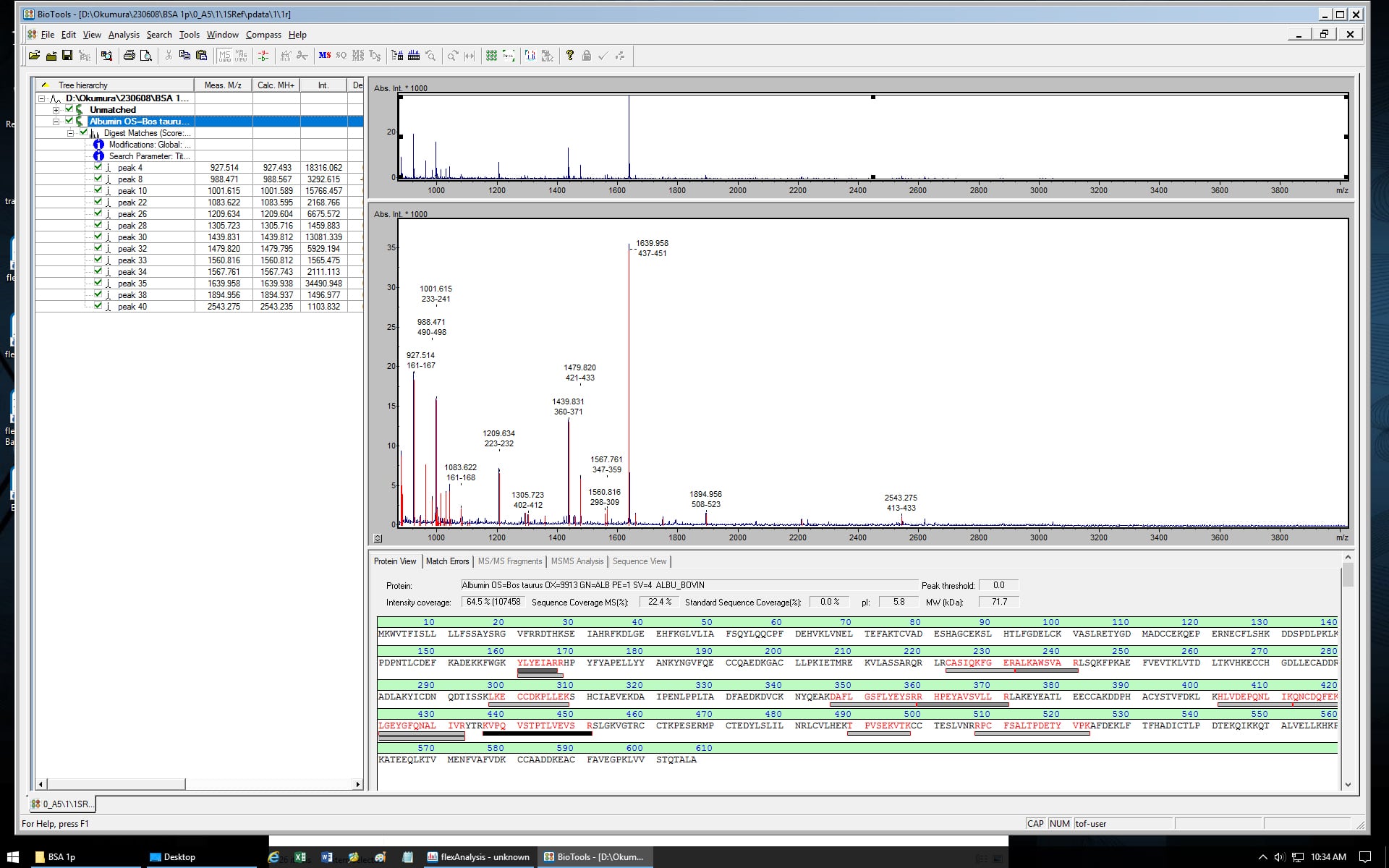Screen dimensions: 1389x868
Task: Click the Meas. M/z column header
Action: pos(223,85)
